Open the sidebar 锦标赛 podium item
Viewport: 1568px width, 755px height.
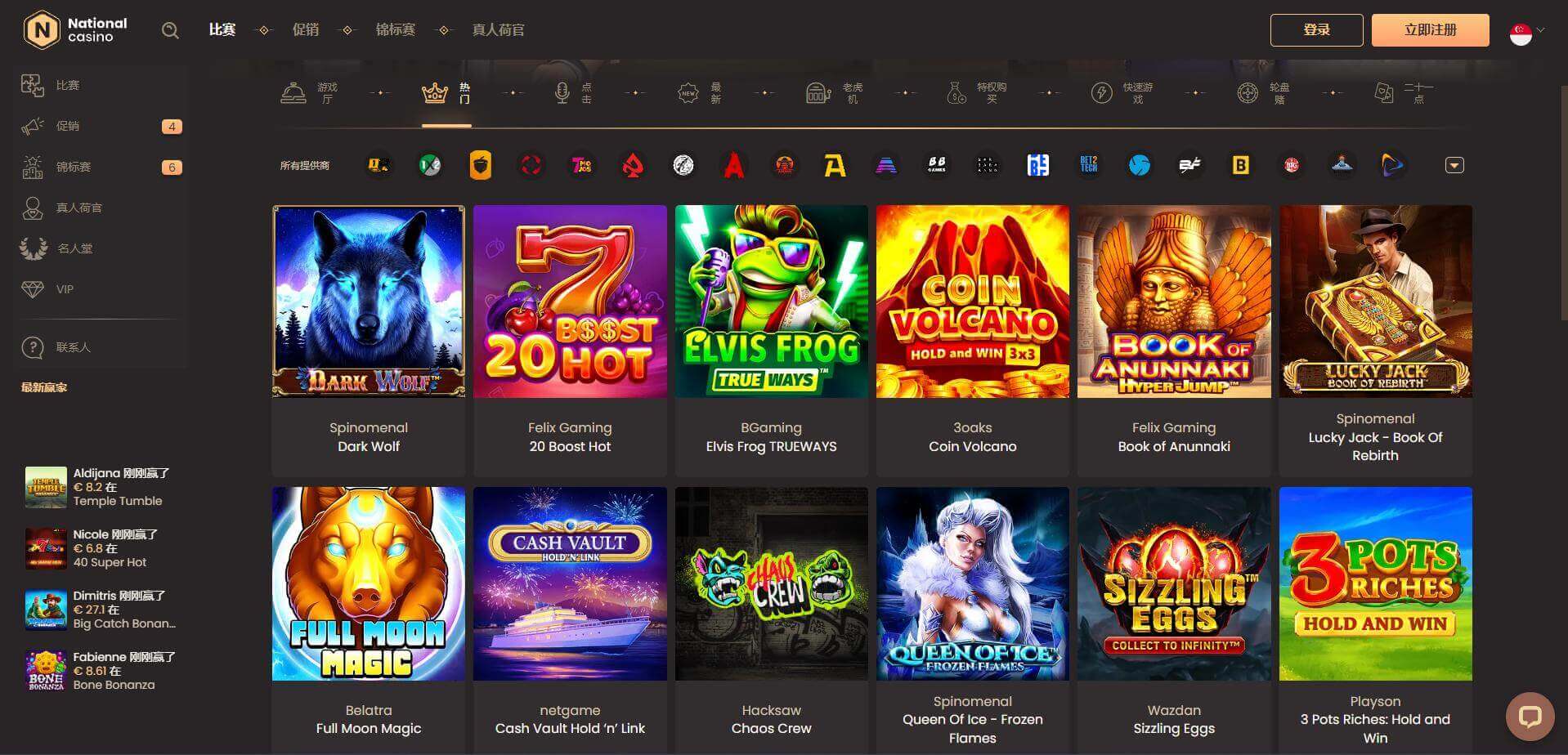102,167
